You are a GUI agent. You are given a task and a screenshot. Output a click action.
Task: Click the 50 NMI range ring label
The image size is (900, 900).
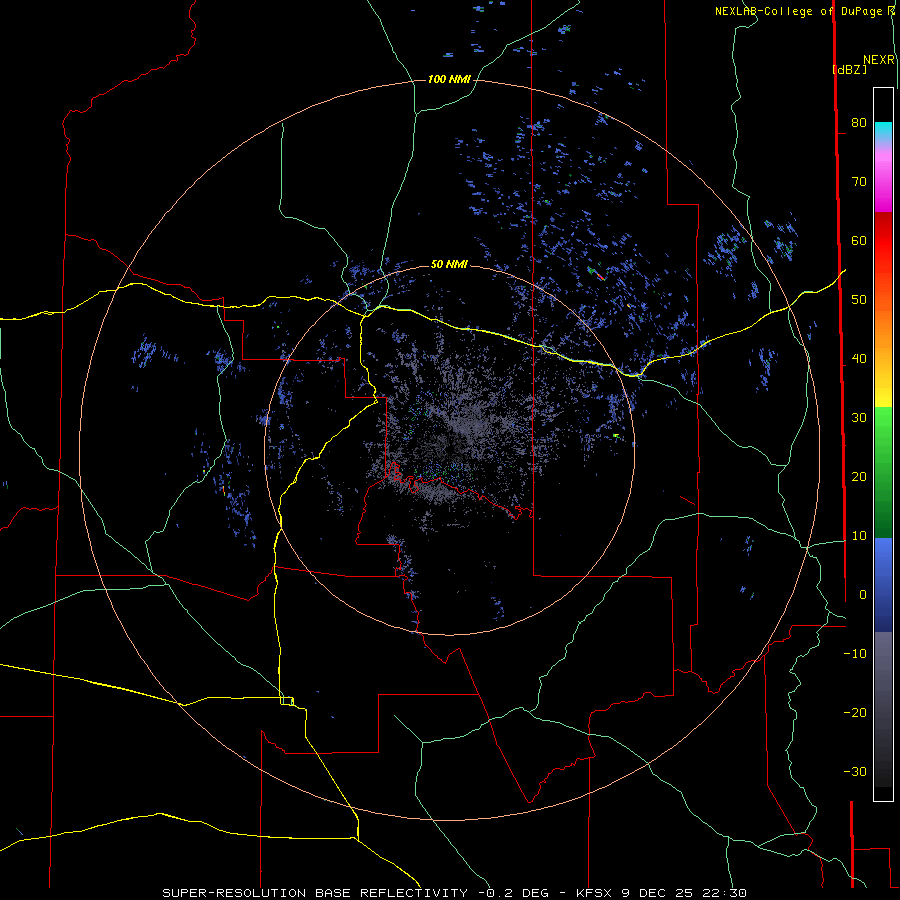point(449,265)
